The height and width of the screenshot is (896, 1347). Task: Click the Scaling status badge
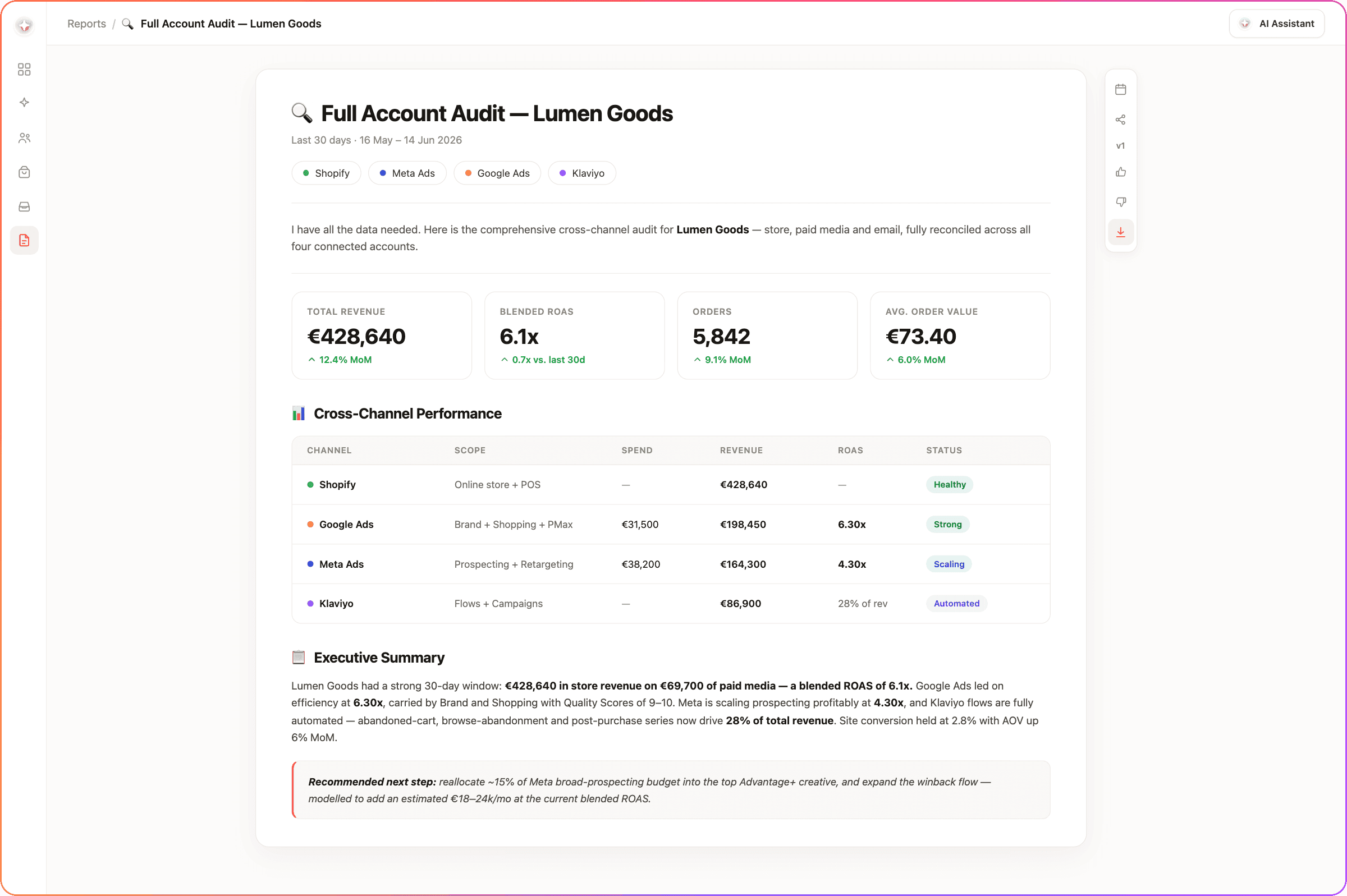[x=949, y=564]
